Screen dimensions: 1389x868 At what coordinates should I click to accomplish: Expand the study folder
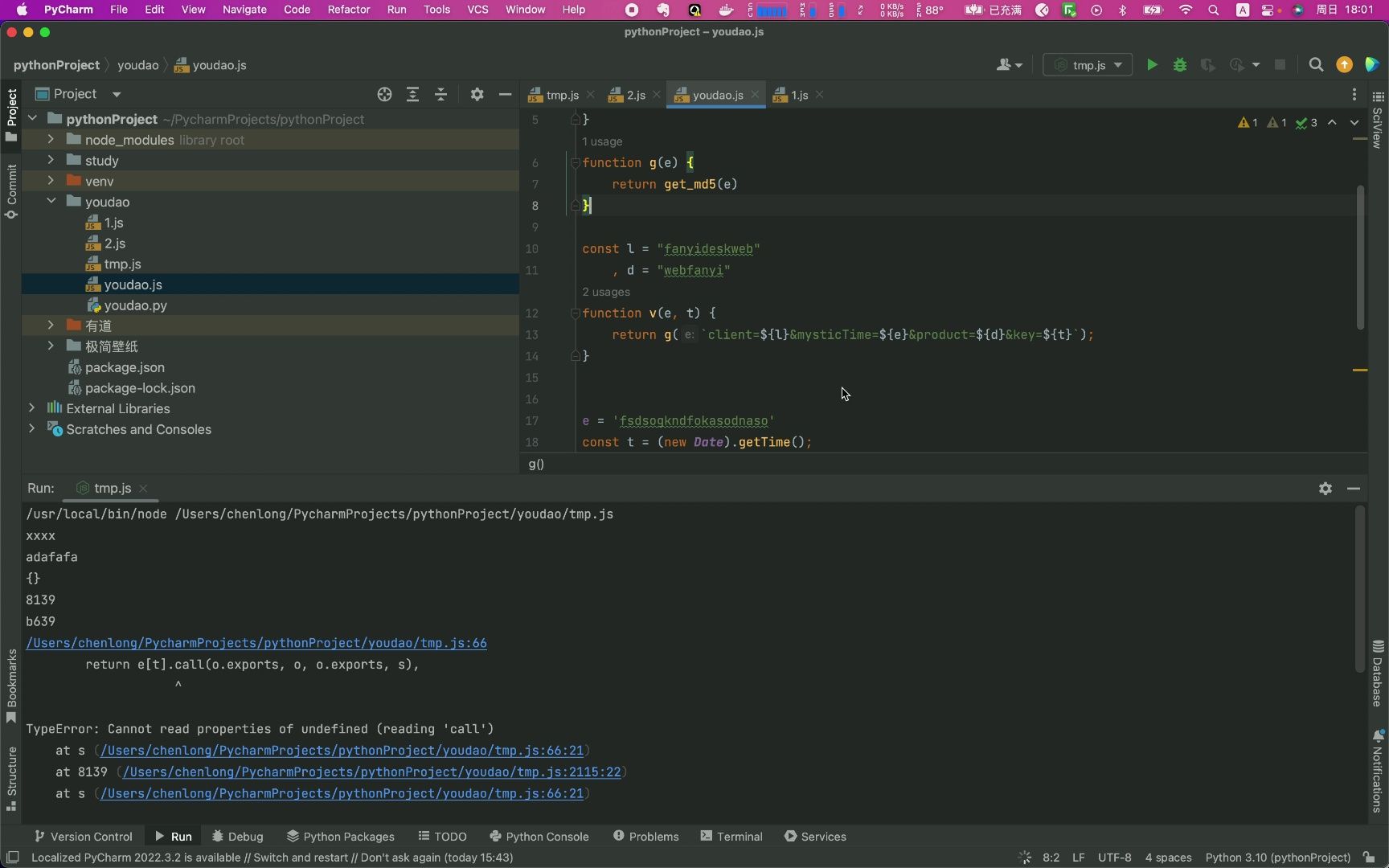51,160
